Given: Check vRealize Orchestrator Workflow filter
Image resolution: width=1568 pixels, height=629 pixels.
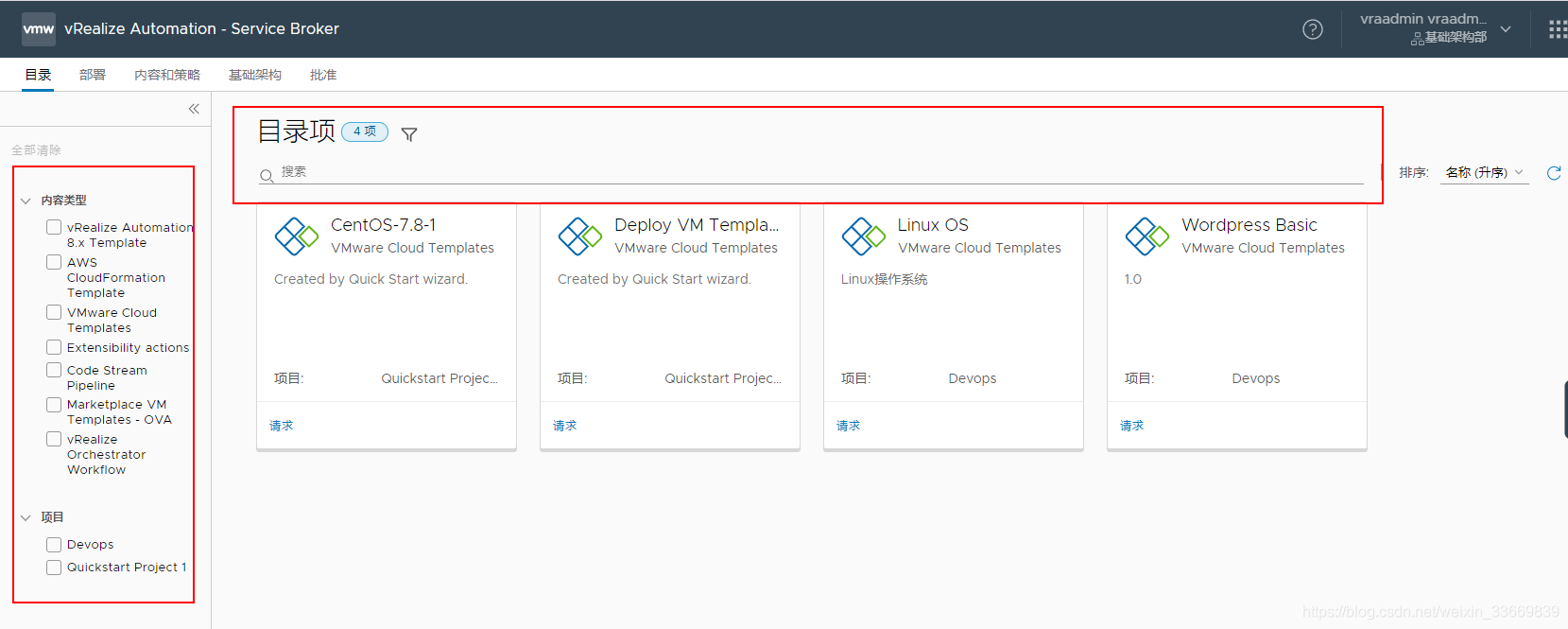Looking at the screenshot, I should pos(54,439).
